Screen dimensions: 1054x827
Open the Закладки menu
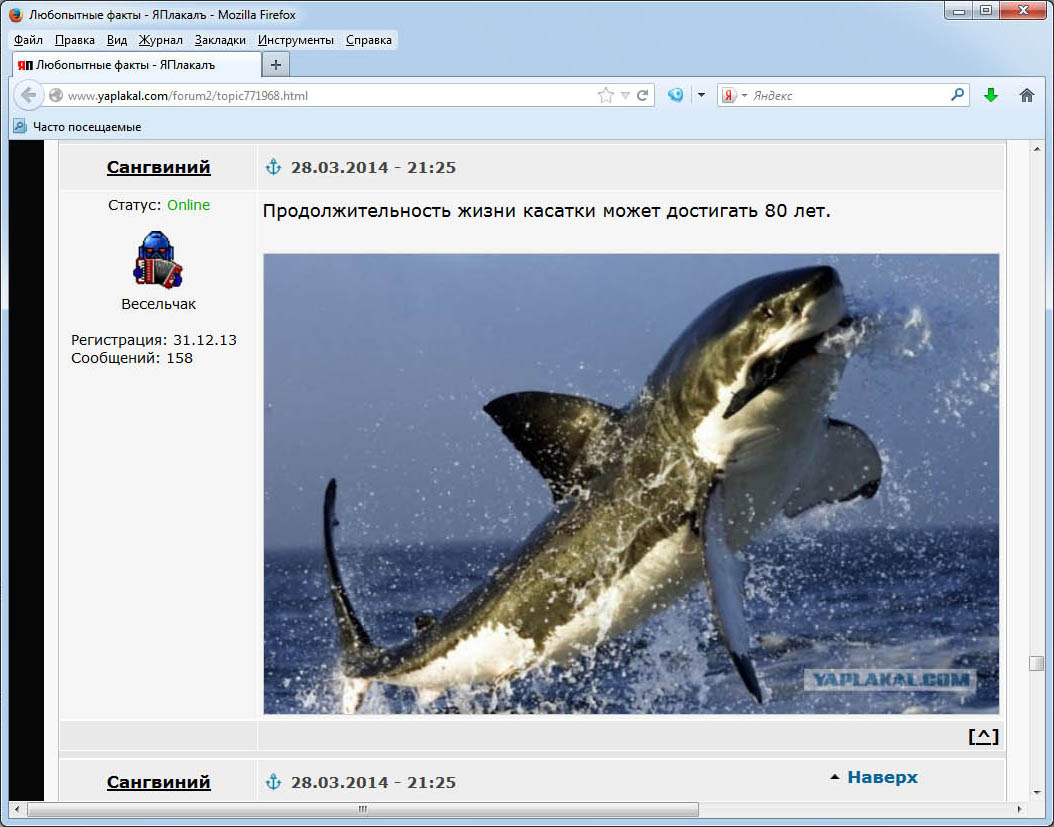click(220, 40)
